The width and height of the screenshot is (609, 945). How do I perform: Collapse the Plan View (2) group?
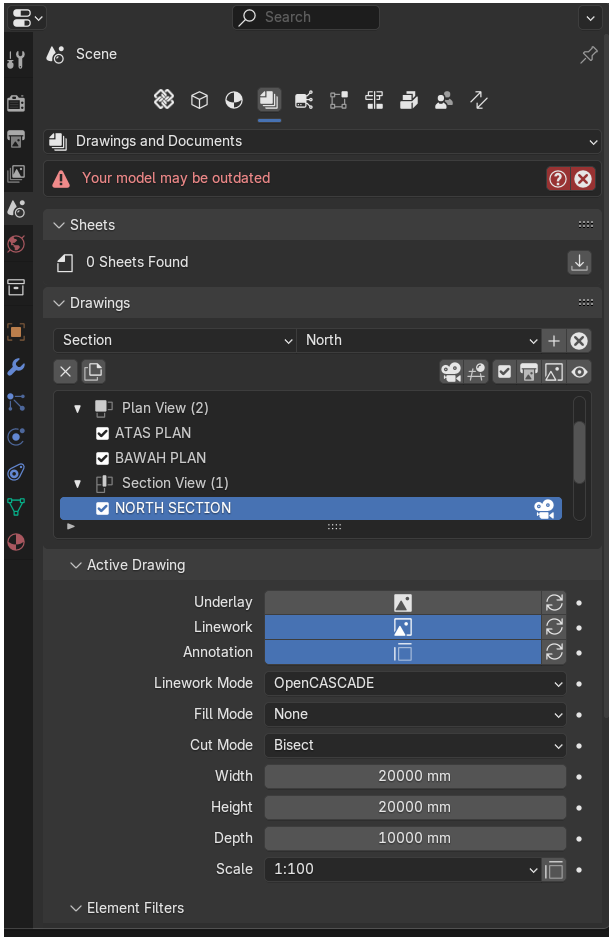(77, 409)
